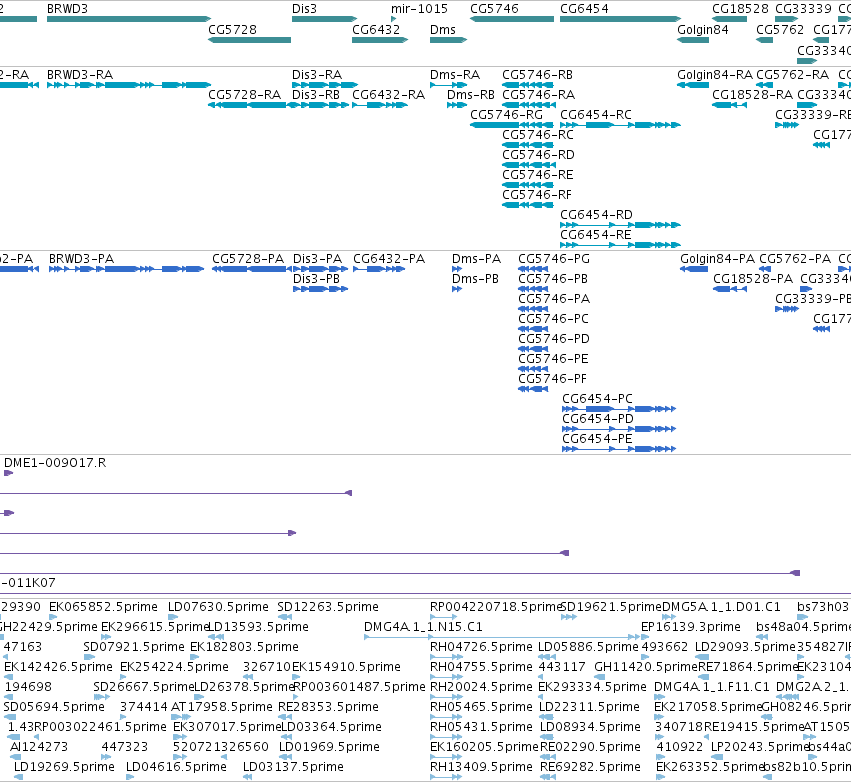Click the Dms-PB protein label
Image resolution: width=851 pixels, height=782 pixels.
(x=475, y=279)
